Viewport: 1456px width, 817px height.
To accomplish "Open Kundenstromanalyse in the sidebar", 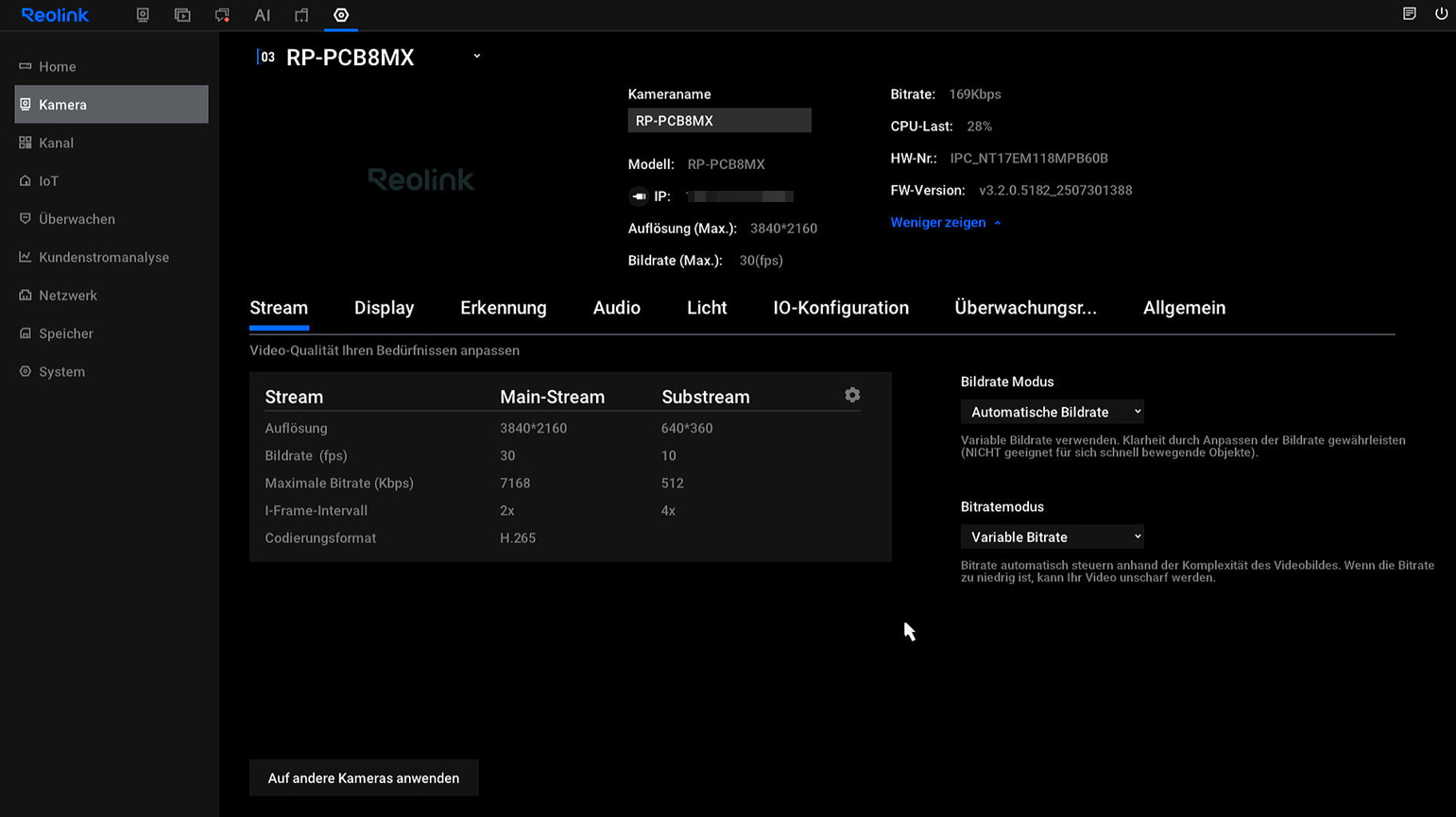I will tap(111, 257).
